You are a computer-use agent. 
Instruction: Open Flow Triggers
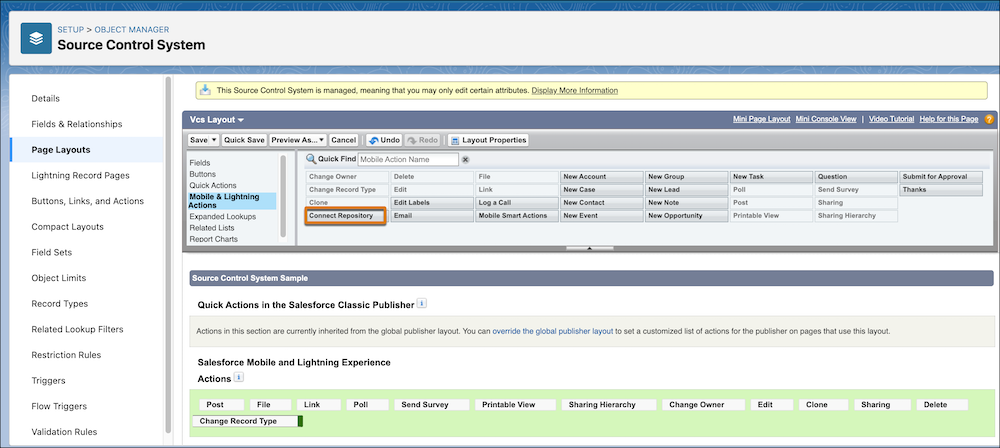59,406
